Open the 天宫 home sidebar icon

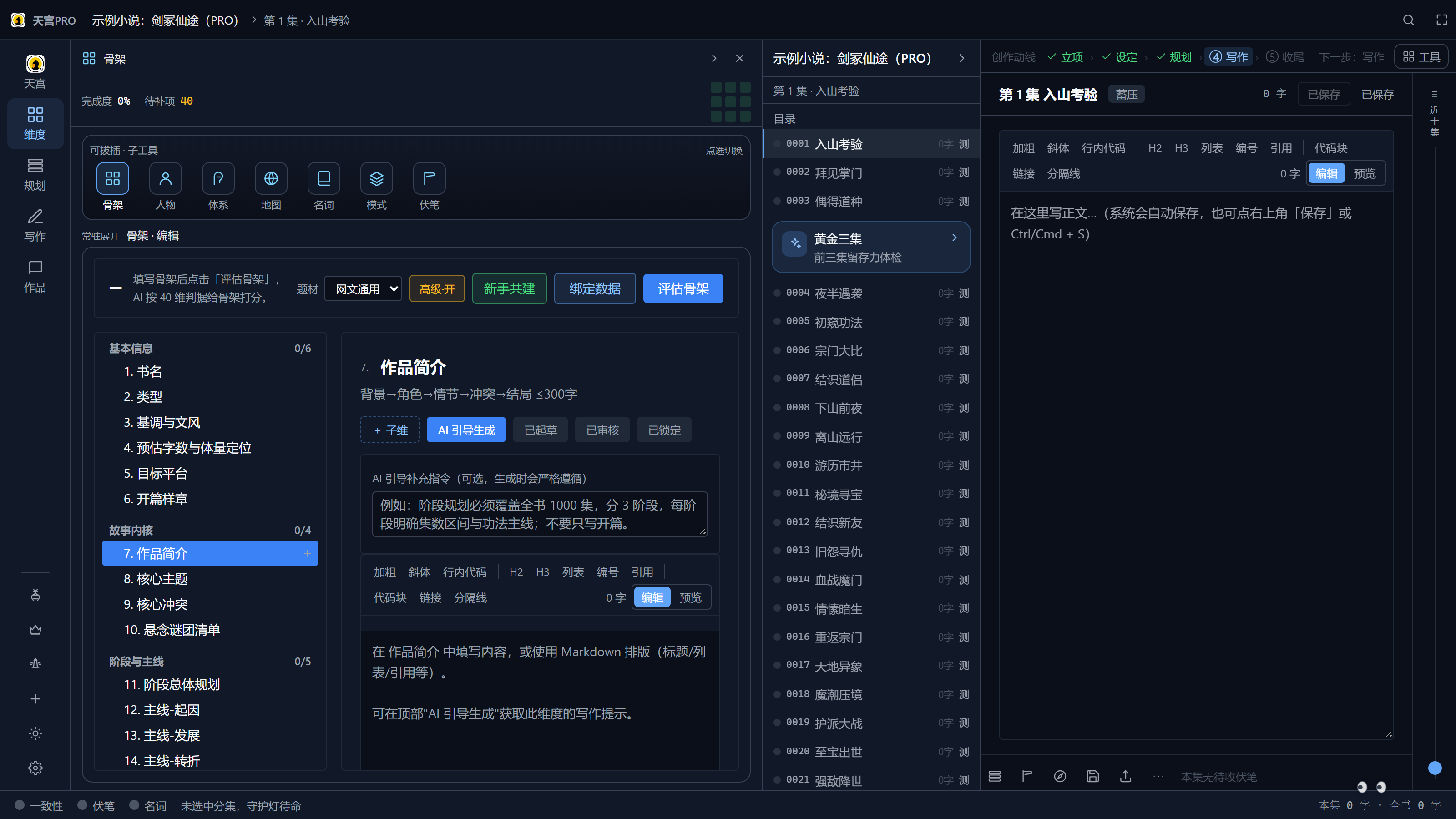tap(35, 72)
